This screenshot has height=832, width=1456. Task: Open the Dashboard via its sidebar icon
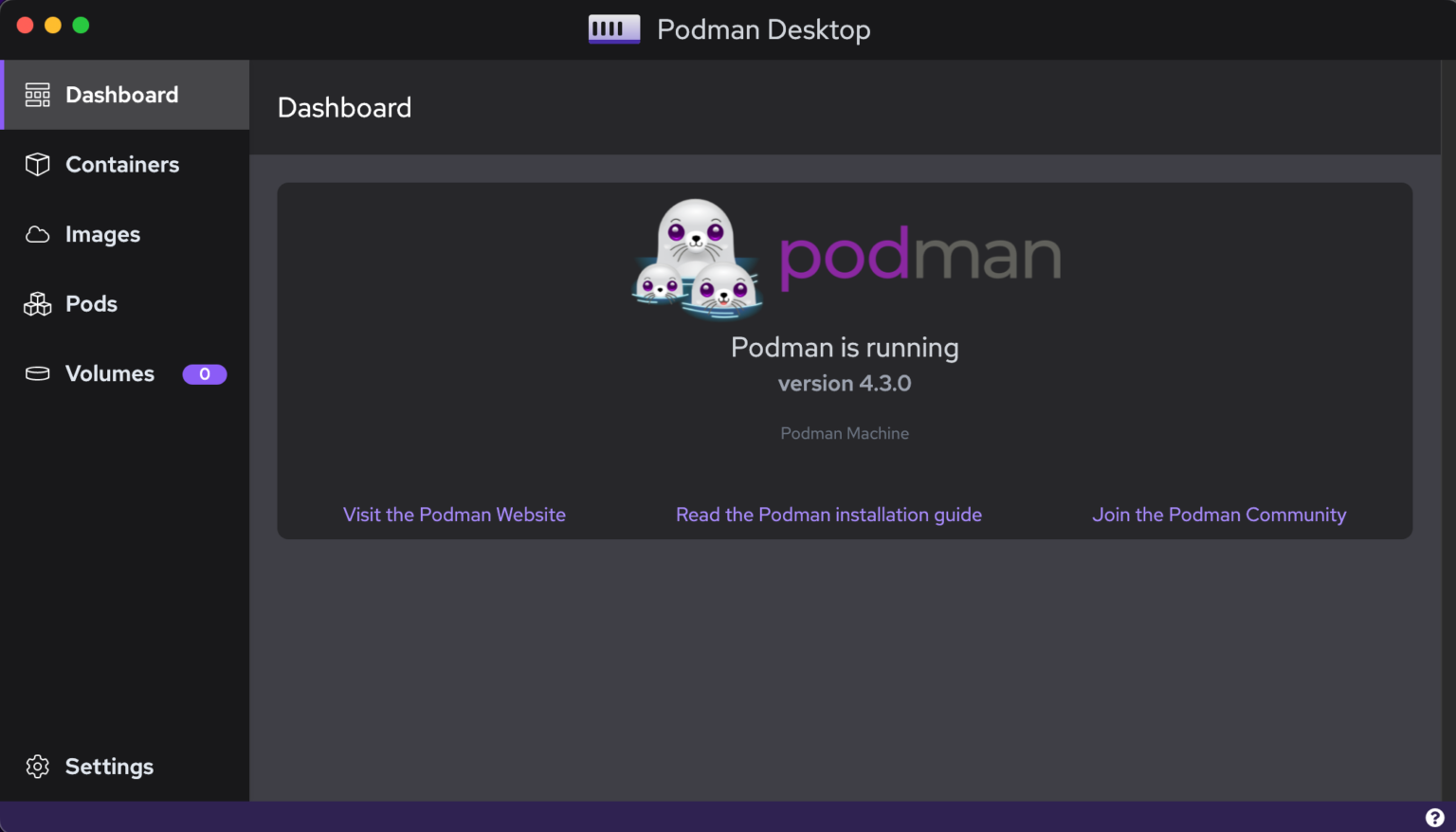pos(37,94)
